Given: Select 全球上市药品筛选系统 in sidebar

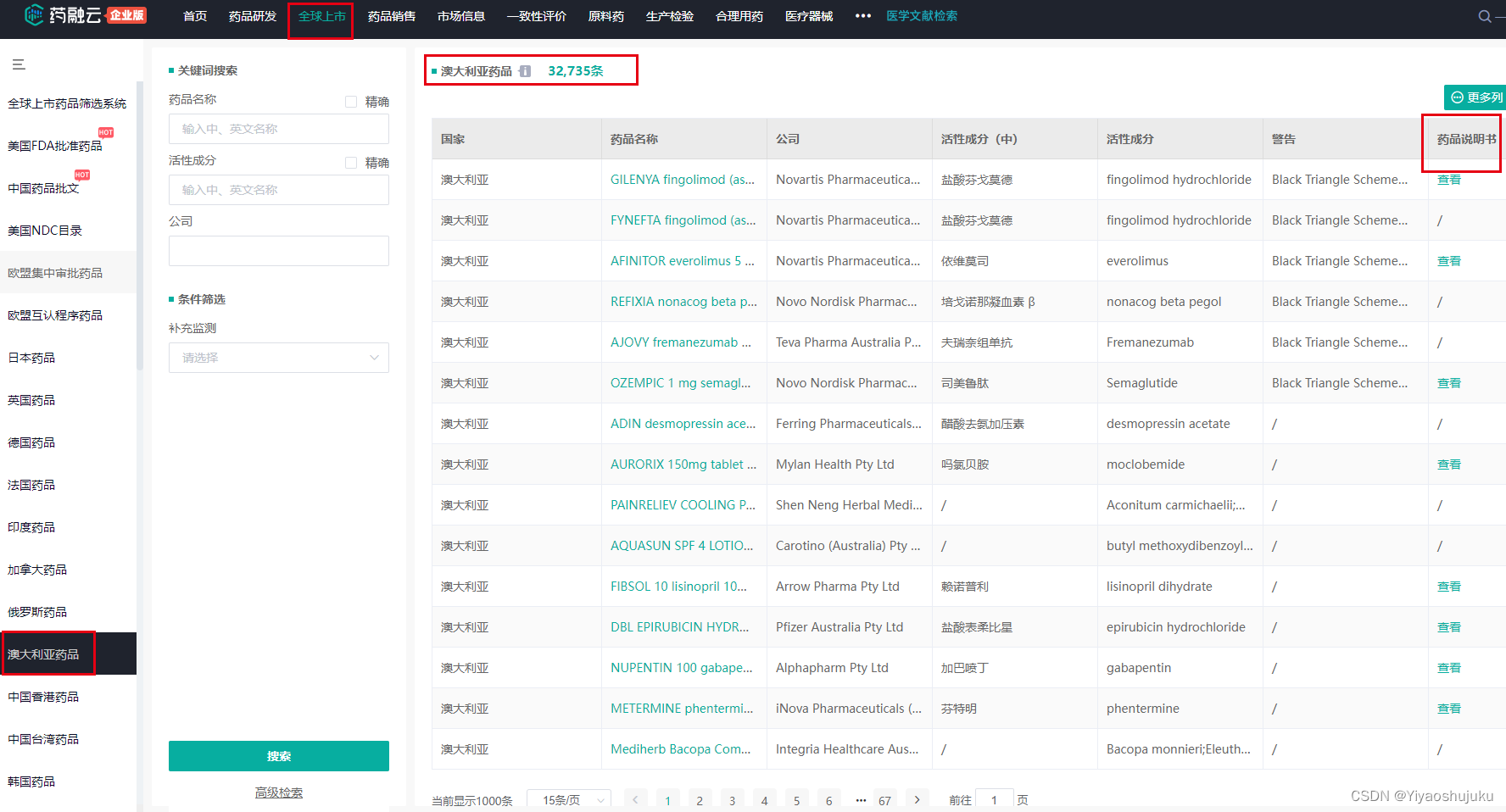Looking at the screenshot, I should pos(67,103).
